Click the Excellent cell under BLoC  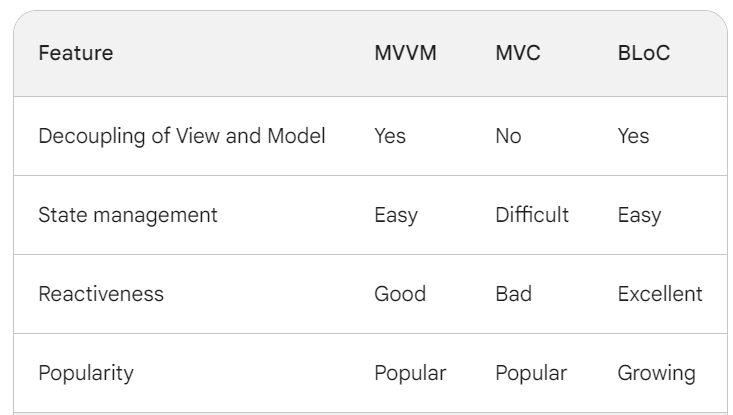[x=660, y=294]
